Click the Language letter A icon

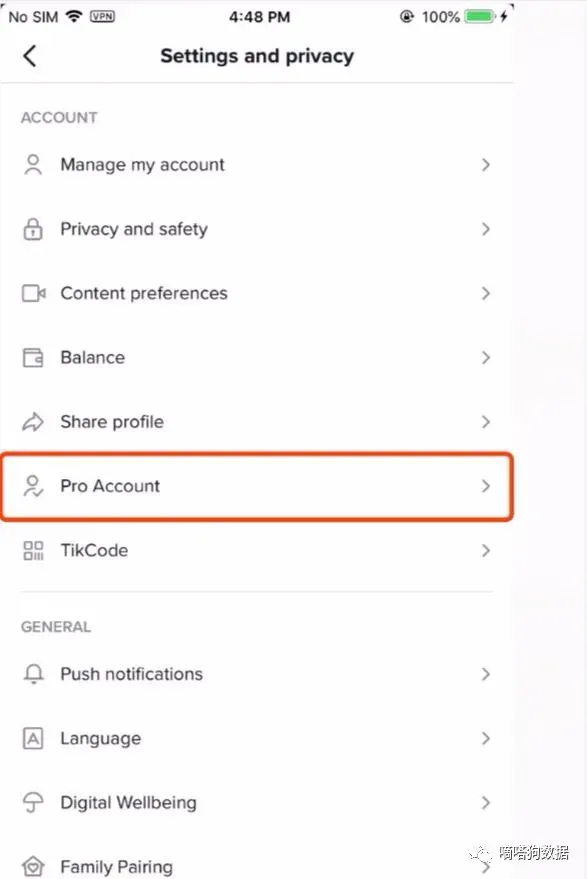click(x=33, y=738)
